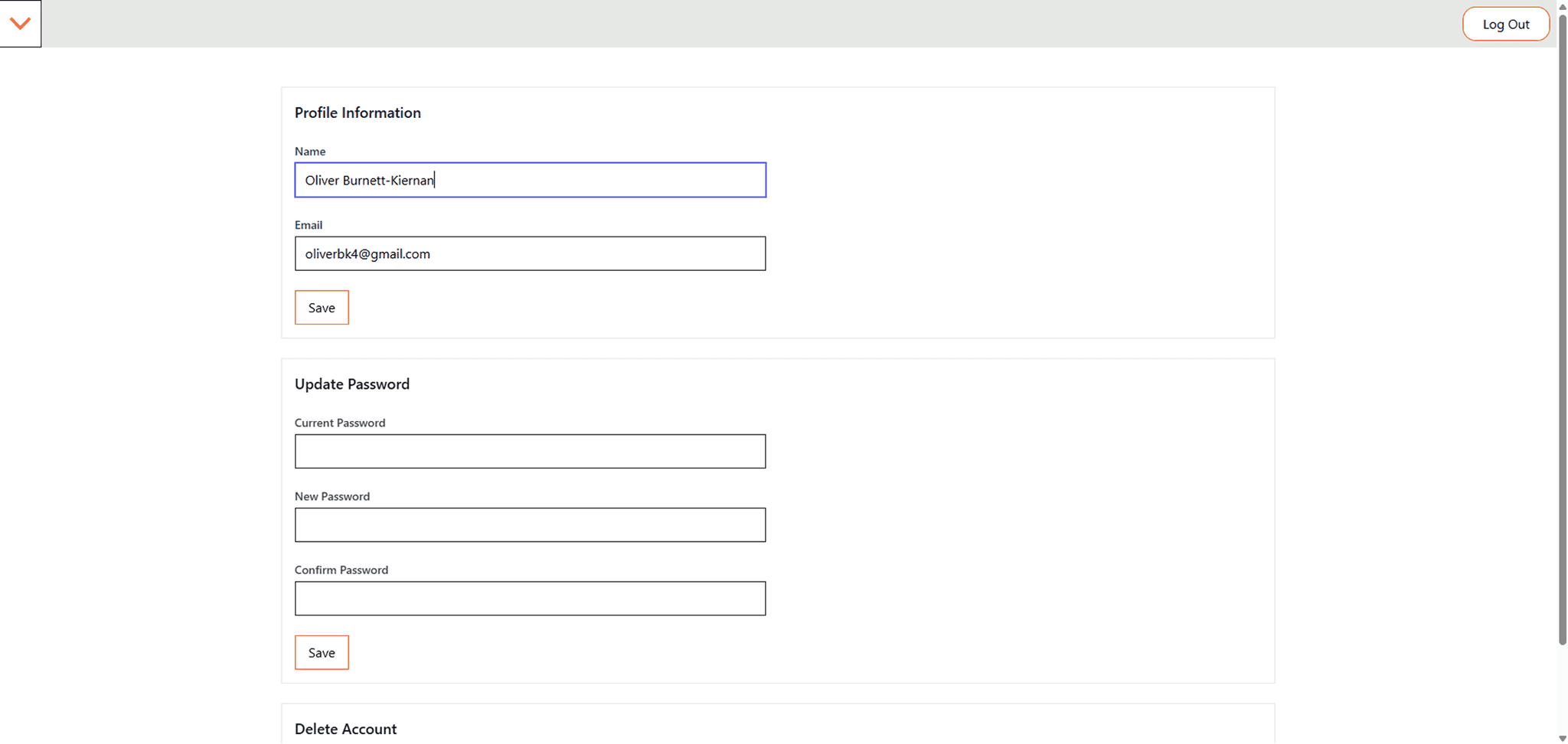Click the New Password input box
Screen dimensions: 1568x744
click(x=530, y=525)
